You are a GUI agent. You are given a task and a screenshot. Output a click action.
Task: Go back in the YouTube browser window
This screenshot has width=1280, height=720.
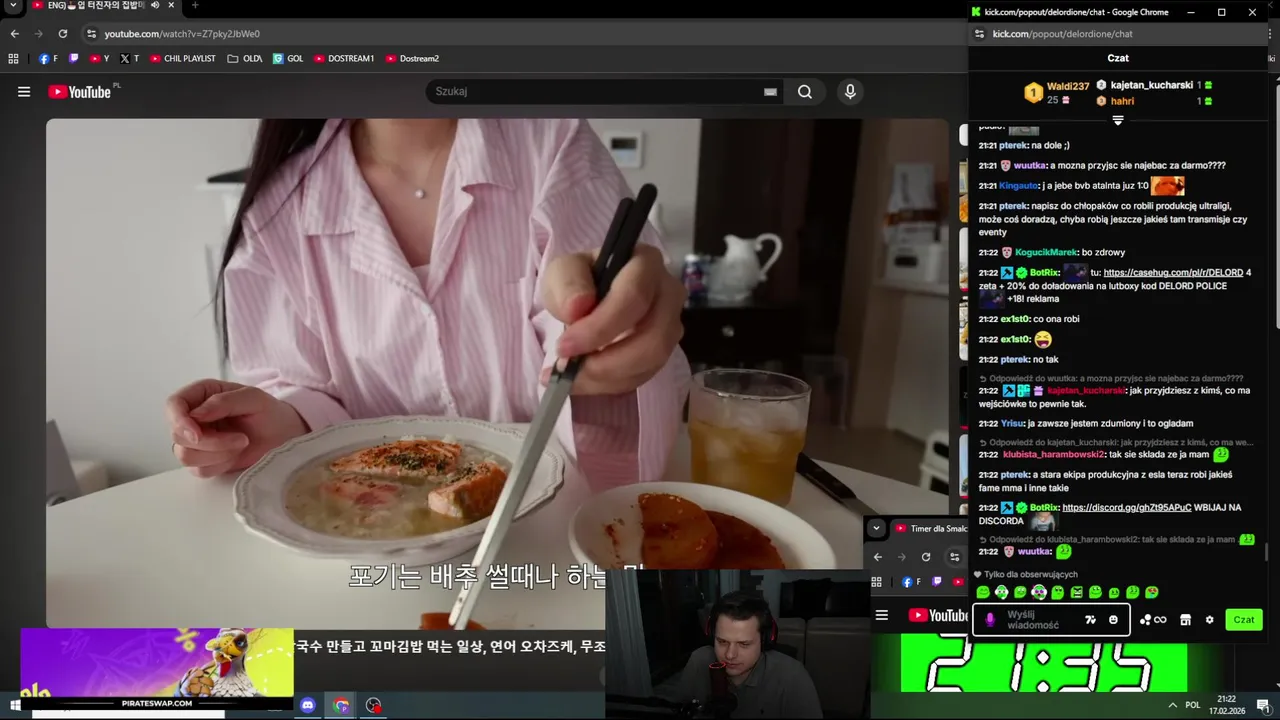pyautogui.click(x=14, y=34)
